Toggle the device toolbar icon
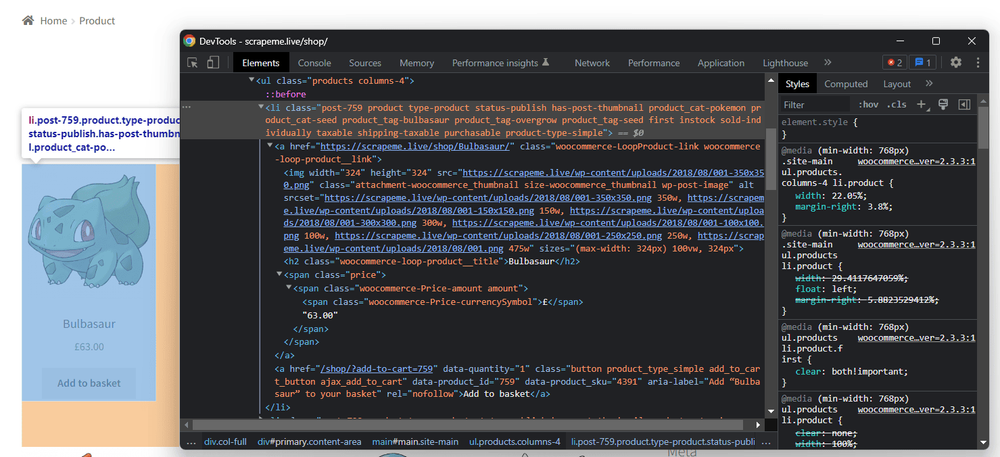Viewport: 1000px width, 457px height. coord(213,62)
